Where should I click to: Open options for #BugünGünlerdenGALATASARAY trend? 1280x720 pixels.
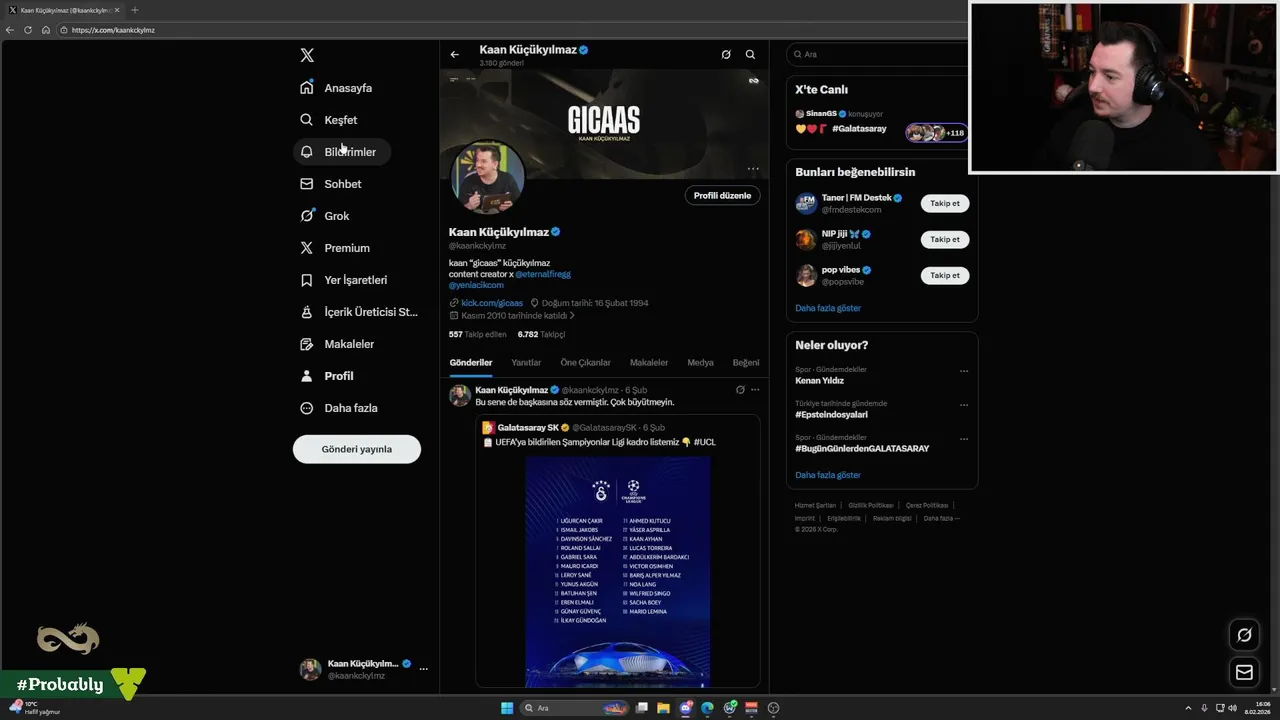coord(964,439)
